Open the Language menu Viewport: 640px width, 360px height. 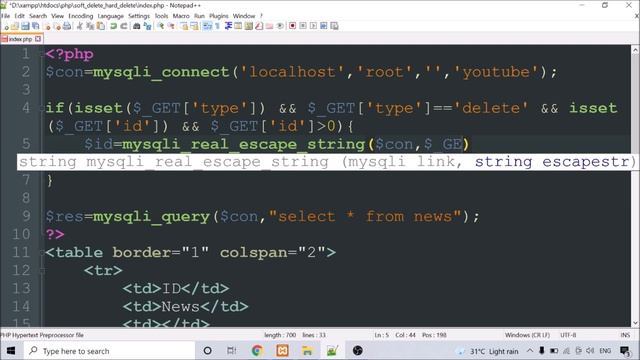(x=110, y=16)
